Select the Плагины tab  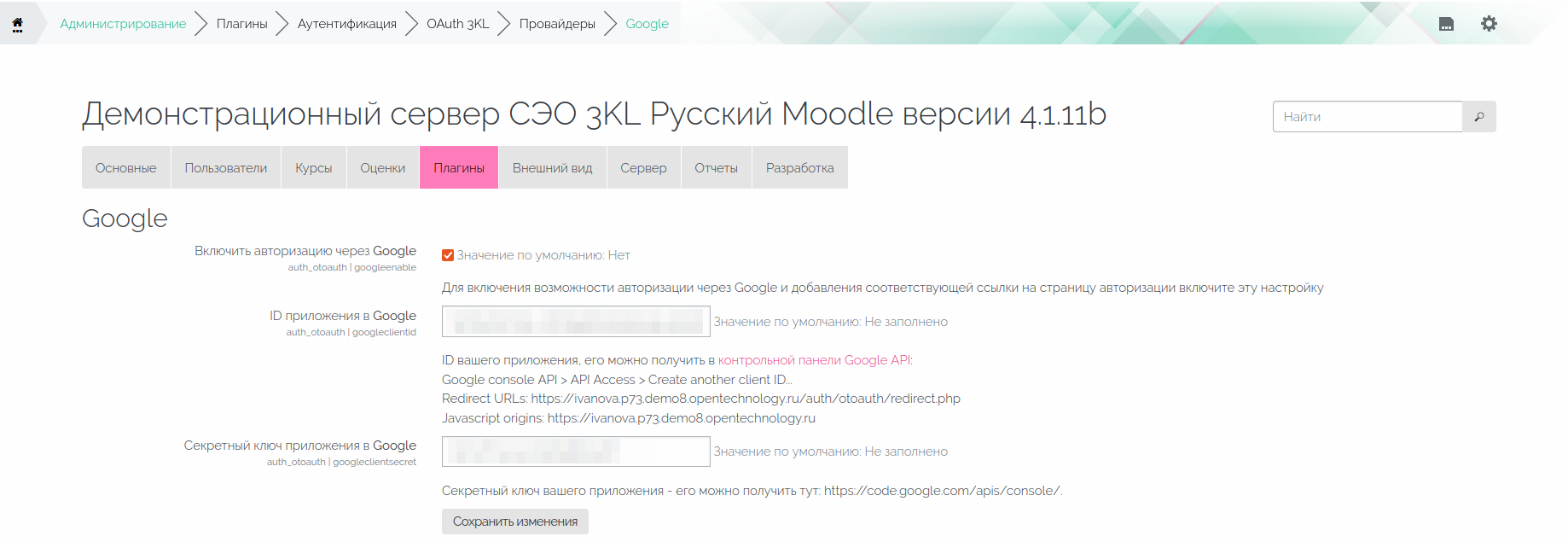tap(459, 167)
